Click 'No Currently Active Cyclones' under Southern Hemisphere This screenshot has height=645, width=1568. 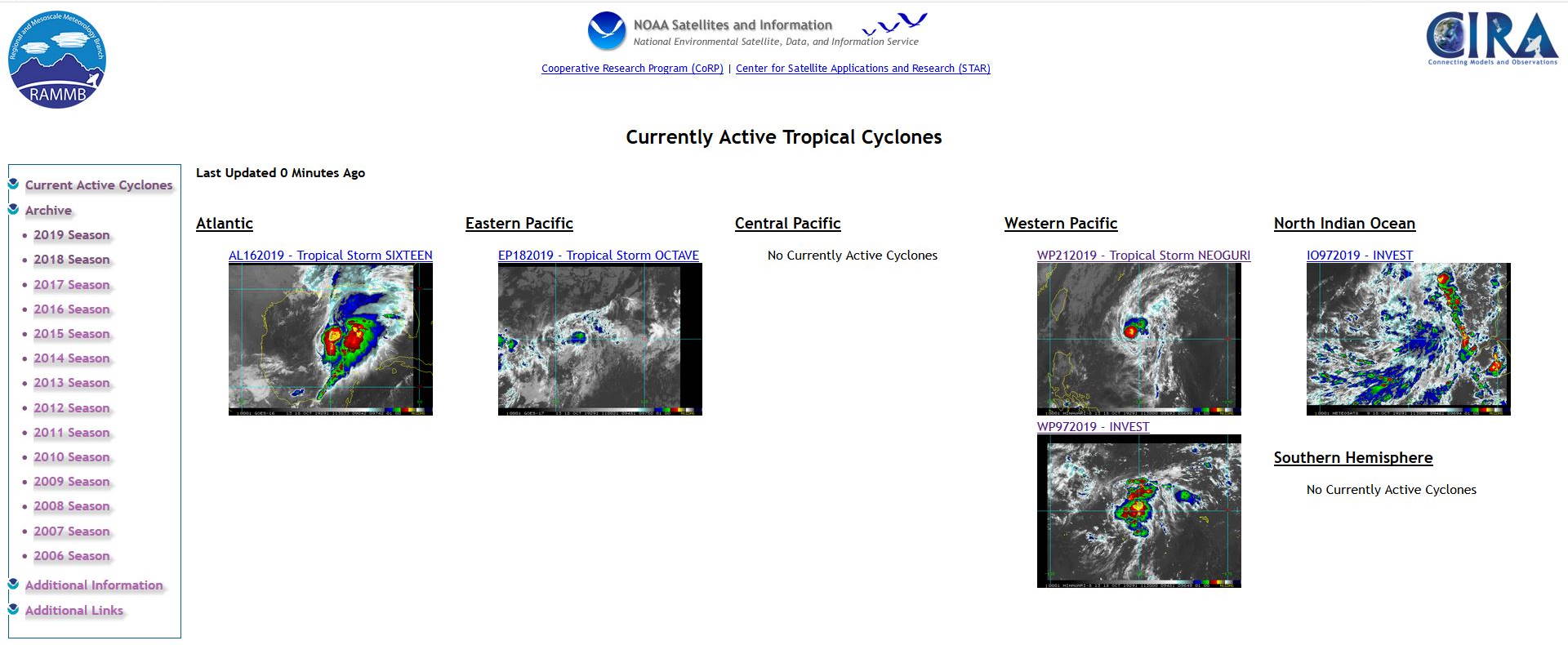coord(1392,490)
